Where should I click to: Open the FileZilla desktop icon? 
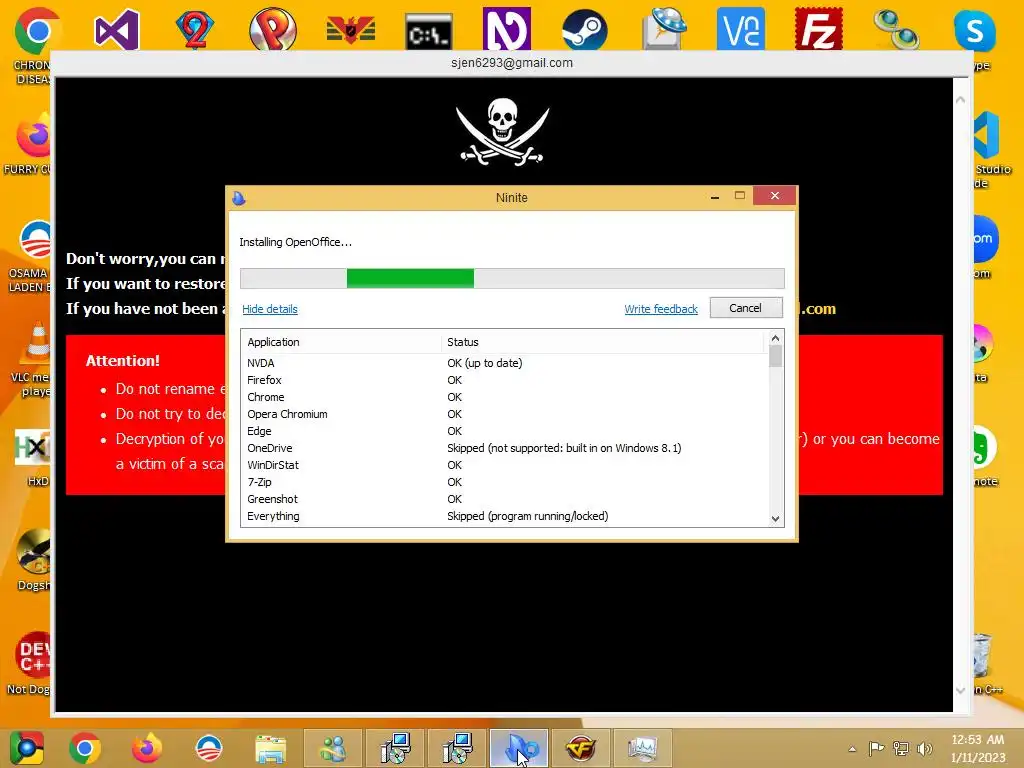tap(818, 30)
